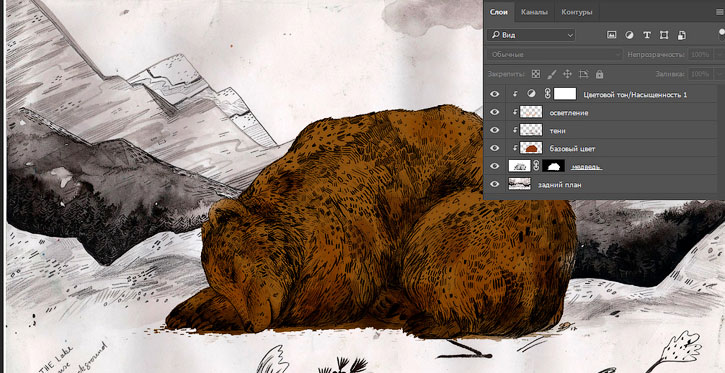The image size is (725, 373).
Task: Hide the осветление layer
Action: 495,112
